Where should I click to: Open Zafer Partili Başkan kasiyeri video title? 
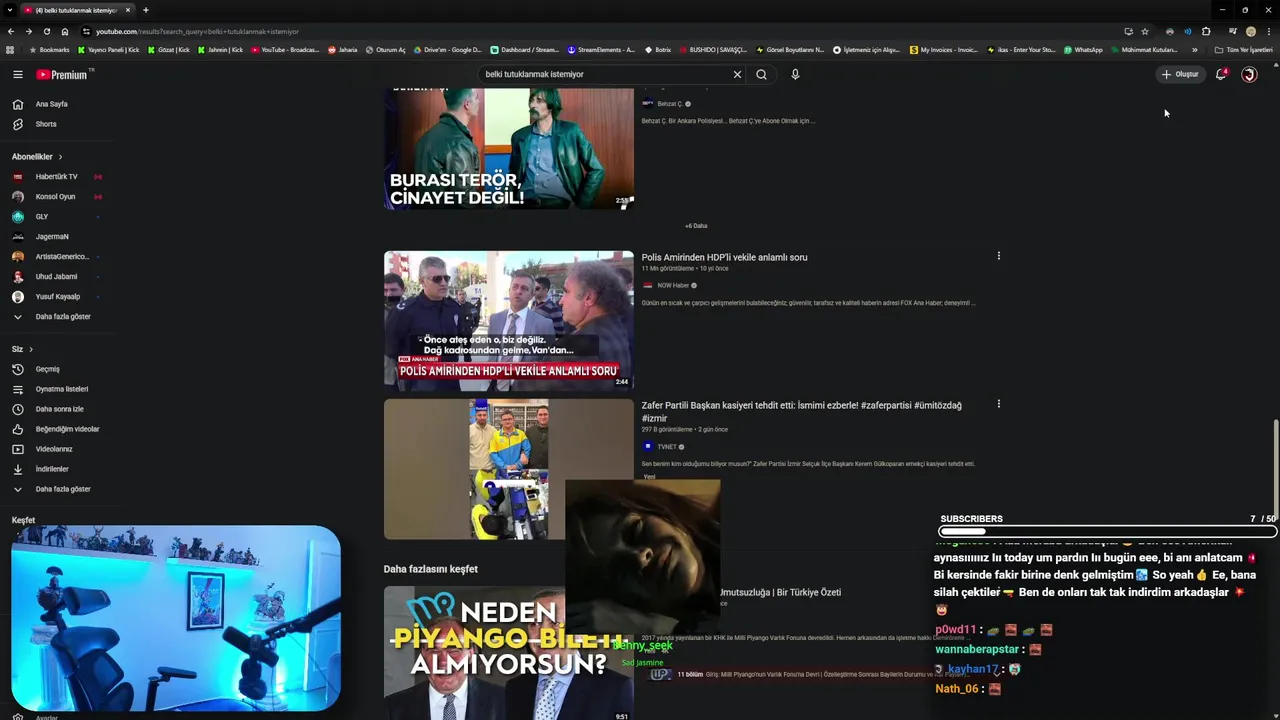801,411
